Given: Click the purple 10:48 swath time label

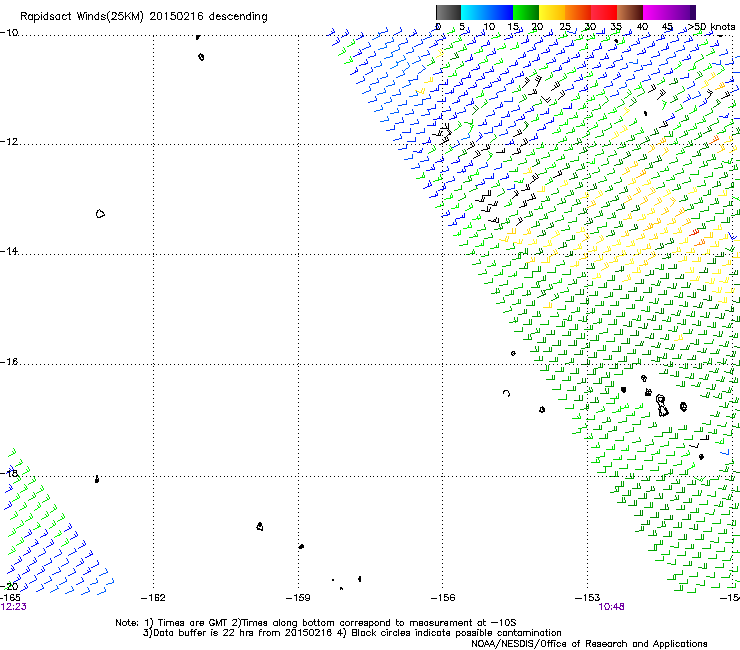Looking at the screenshot, I should click(x=611, y=607).
